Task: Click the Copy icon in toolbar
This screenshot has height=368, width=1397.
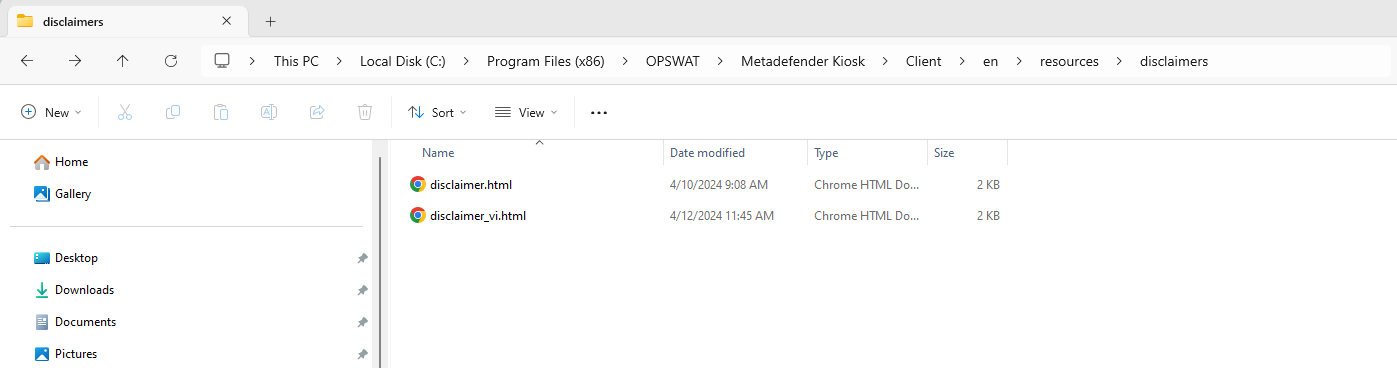Action: click(173, 113)
